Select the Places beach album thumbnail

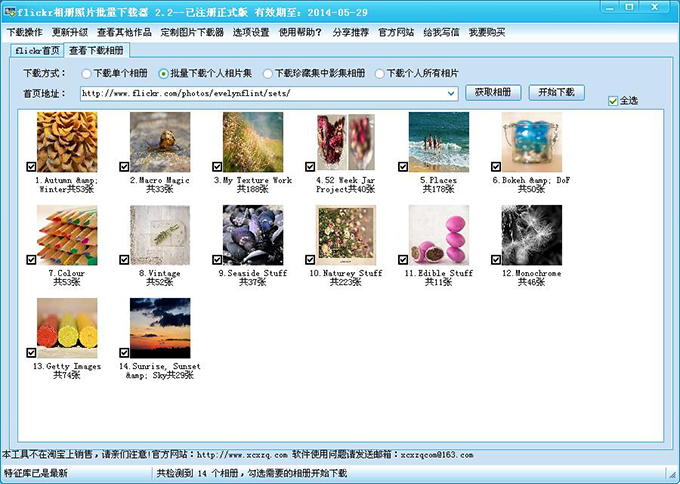tap(439, 142)
